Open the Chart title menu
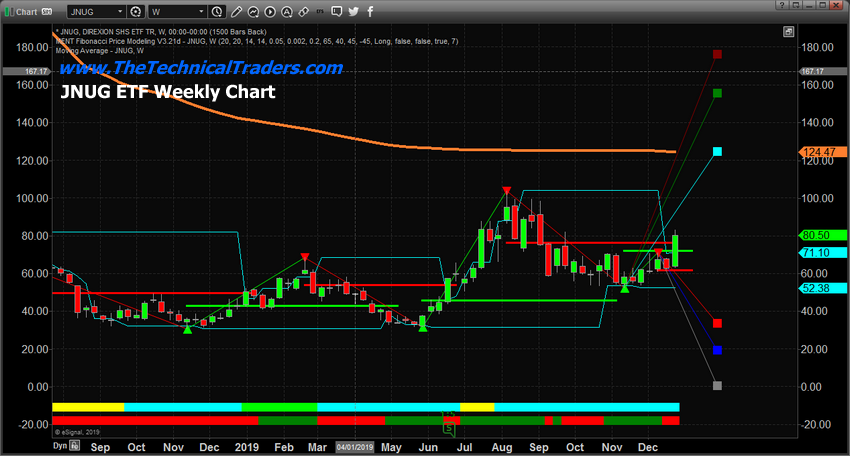 (26, 11)
